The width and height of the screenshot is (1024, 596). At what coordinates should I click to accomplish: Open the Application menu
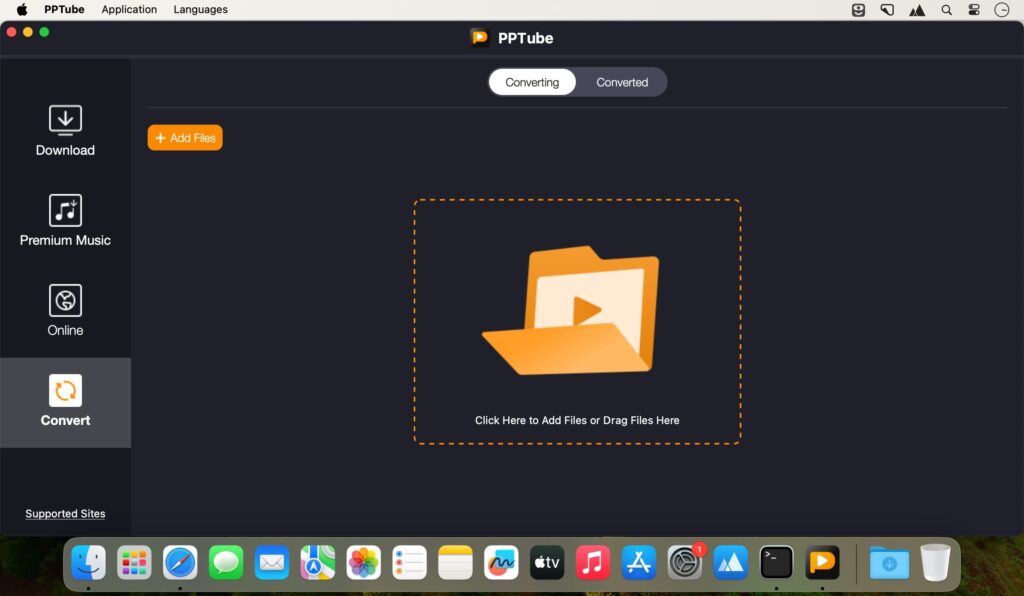(x=129, y=9)
